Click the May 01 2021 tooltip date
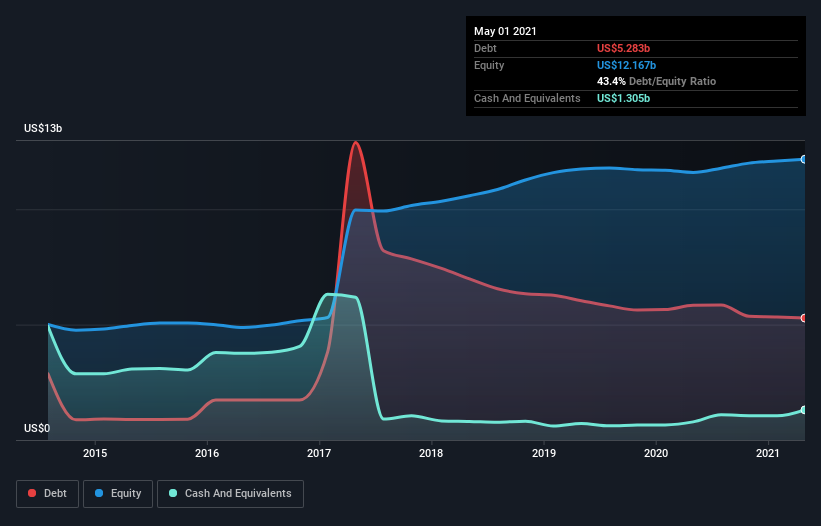Viewport: 821px width, 526px height. 505,31
